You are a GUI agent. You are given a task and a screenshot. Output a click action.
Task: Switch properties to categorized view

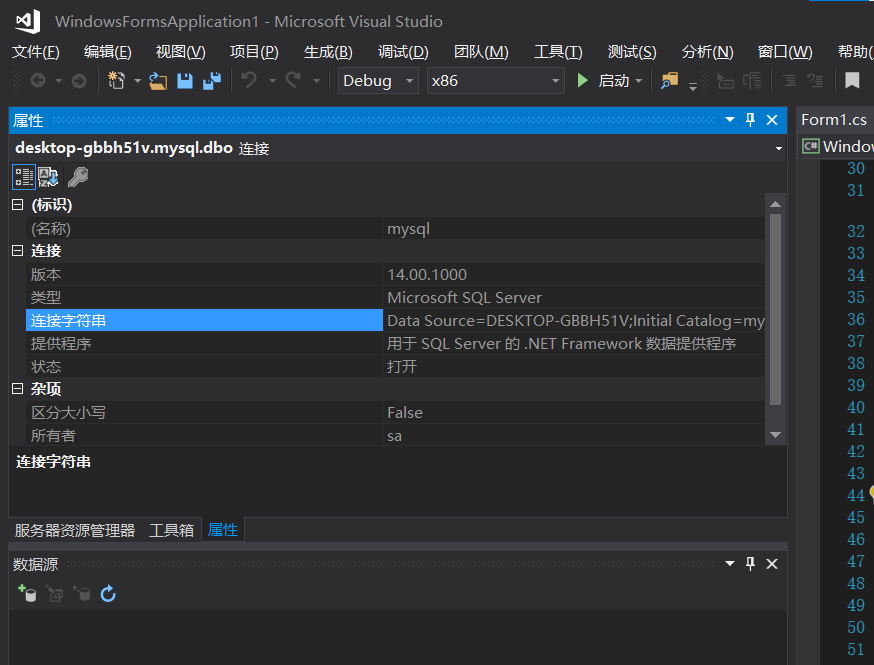click(x=24, y=177)
